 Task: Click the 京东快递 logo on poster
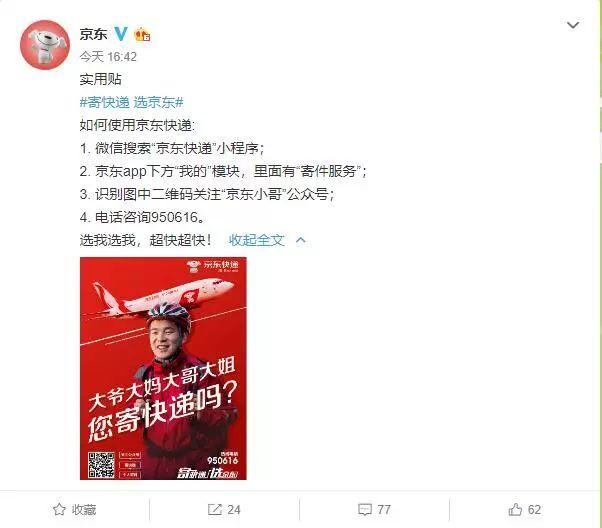(x=213, y=266)
